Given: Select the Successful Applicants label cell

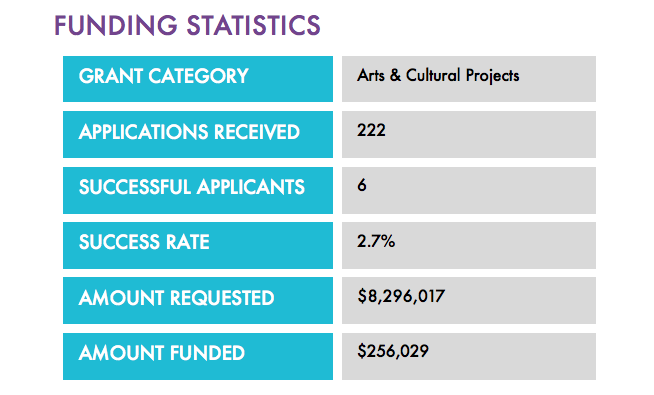Looking at the screenshot, I should pos(198,190).
